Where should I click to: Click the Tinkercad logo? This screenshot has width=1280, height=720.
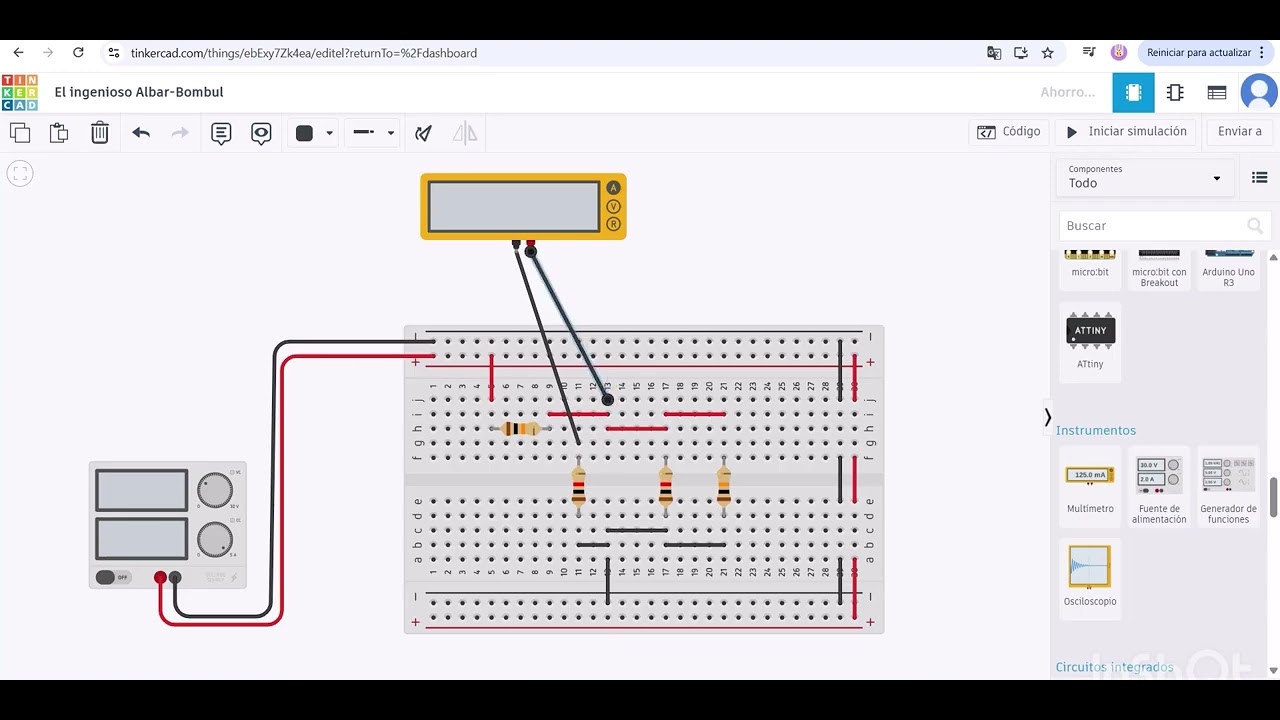click(20, 92)
